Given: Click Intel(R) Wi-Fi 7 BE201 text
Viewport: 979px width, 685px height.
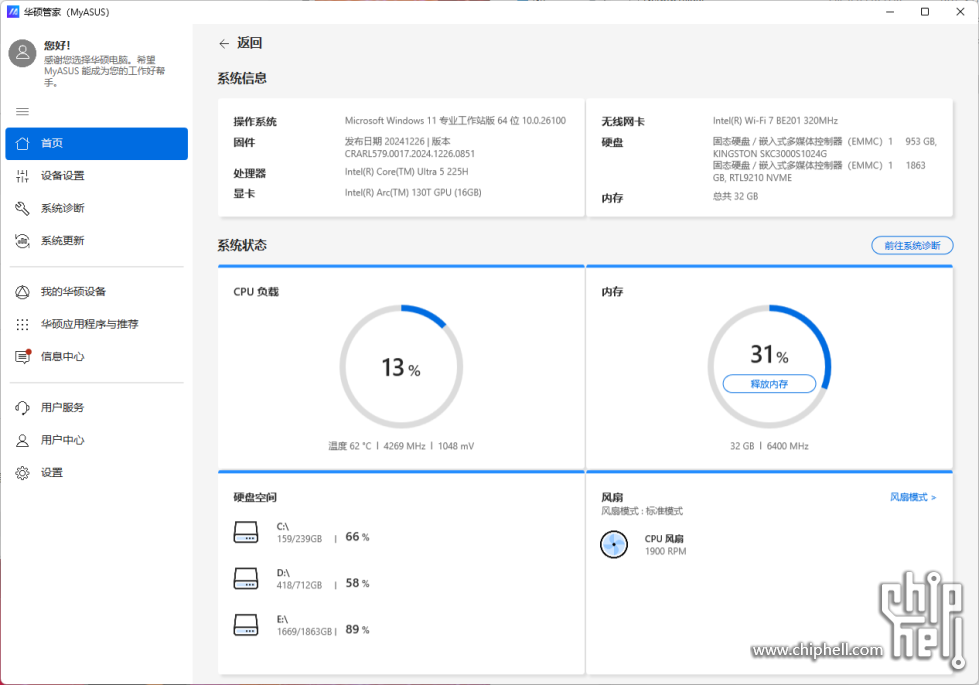Looking at the screenshot, I should (x=775, y=121).
